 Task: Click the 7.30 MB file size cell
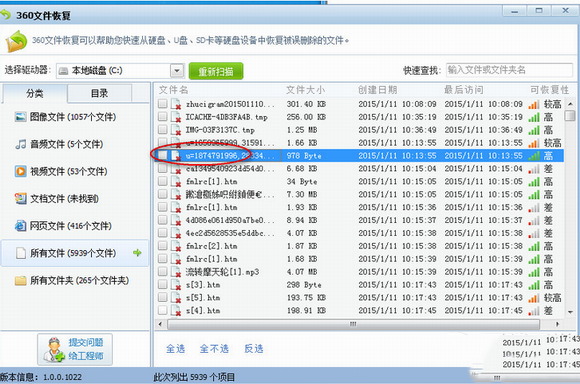pyautogui.click(x=302, y=195)
